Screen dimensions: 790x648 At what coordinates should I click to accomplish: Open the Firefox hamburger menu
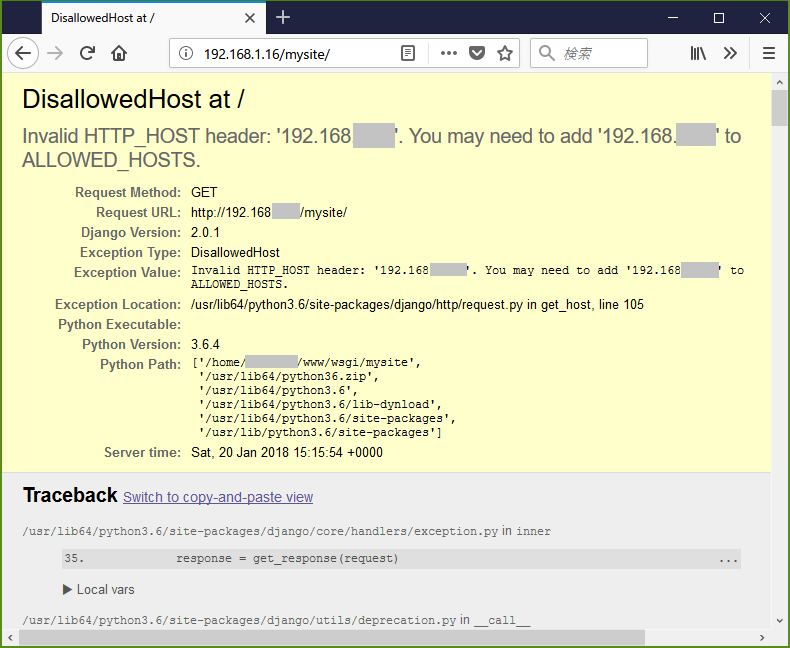pos(769,53)
